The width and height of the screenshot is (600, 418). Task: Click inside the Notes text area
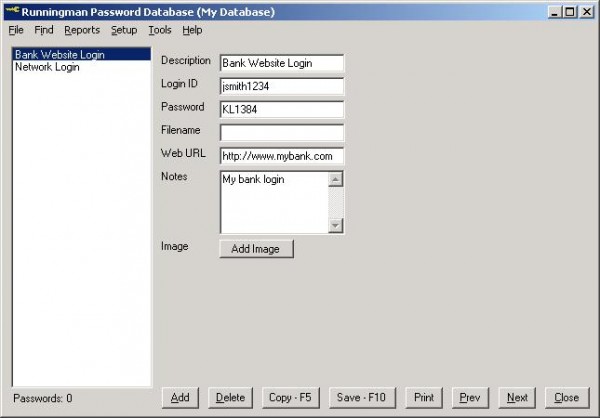tap(274, 202)
